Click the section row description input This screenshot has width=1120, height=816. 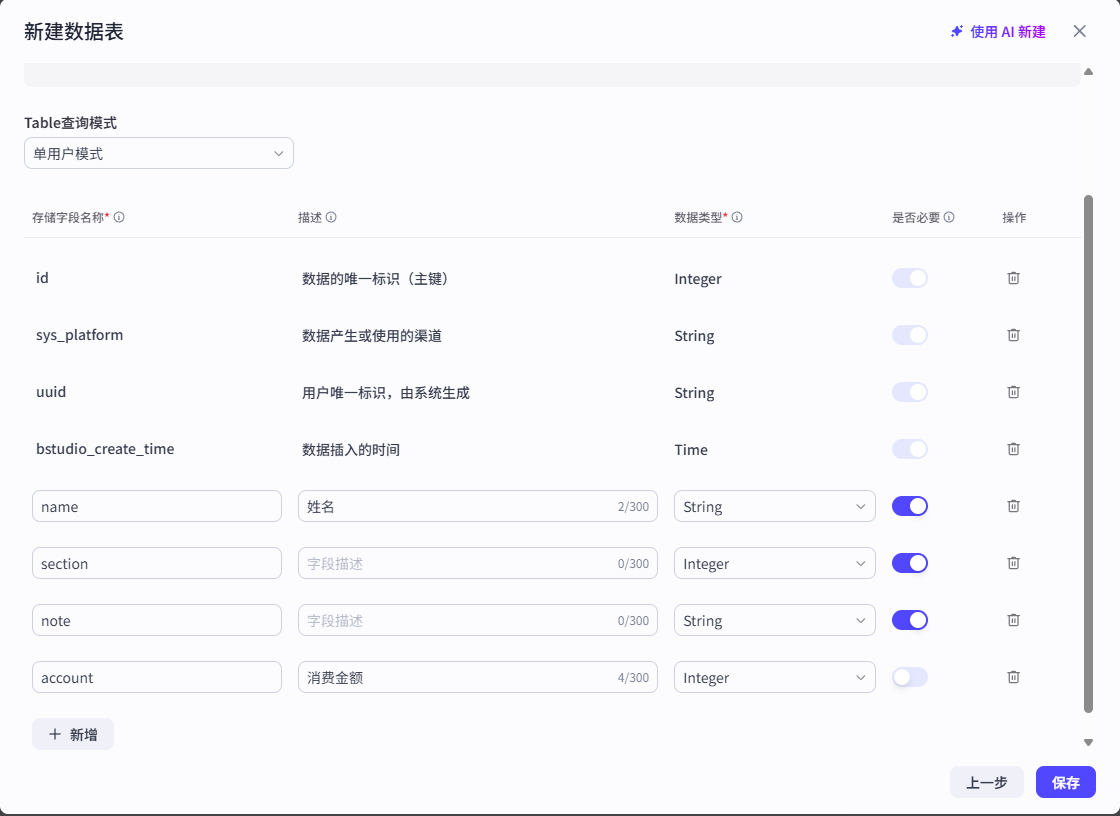477,563
